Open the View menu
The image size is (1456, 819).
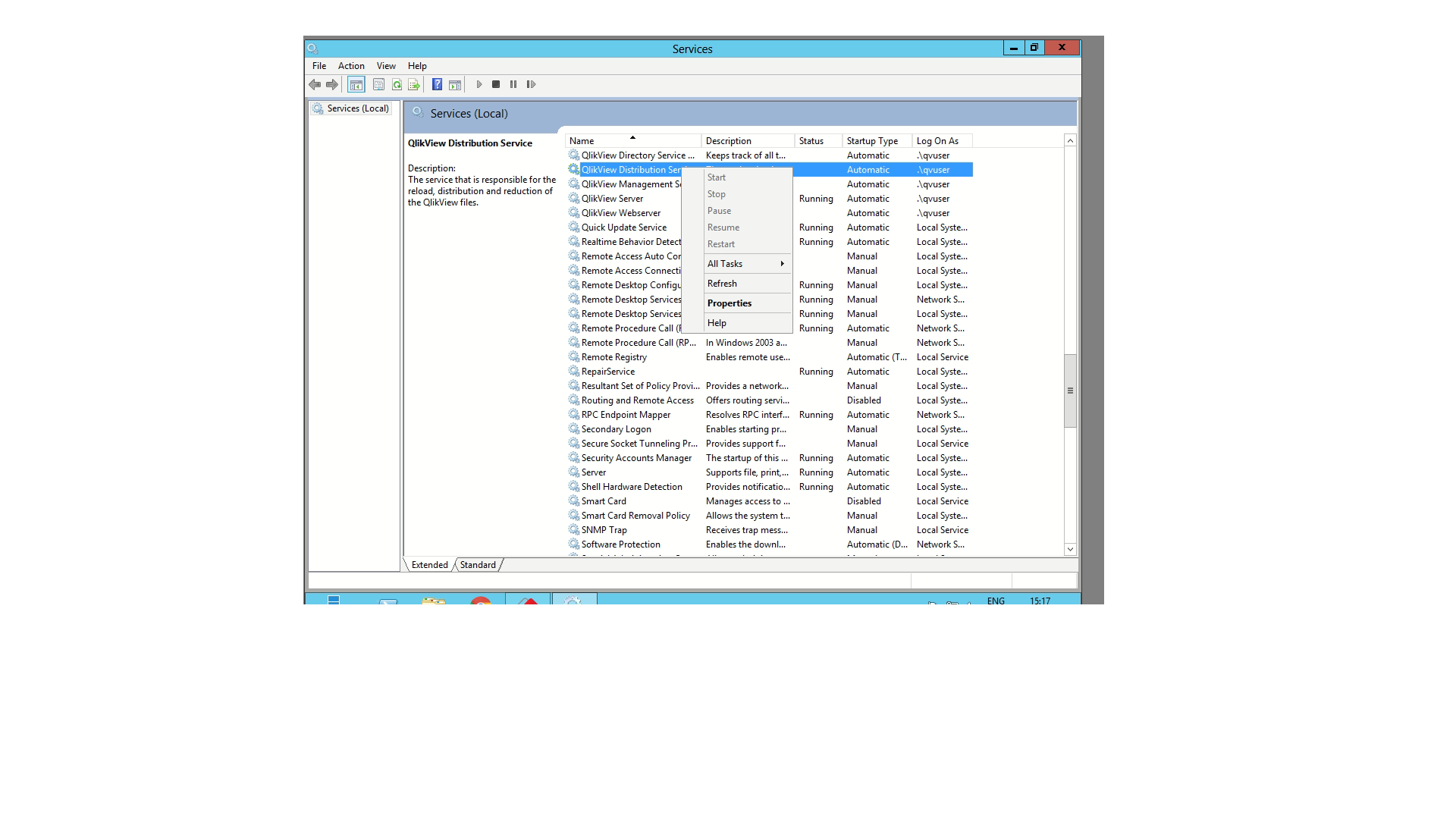pos(386,66)
